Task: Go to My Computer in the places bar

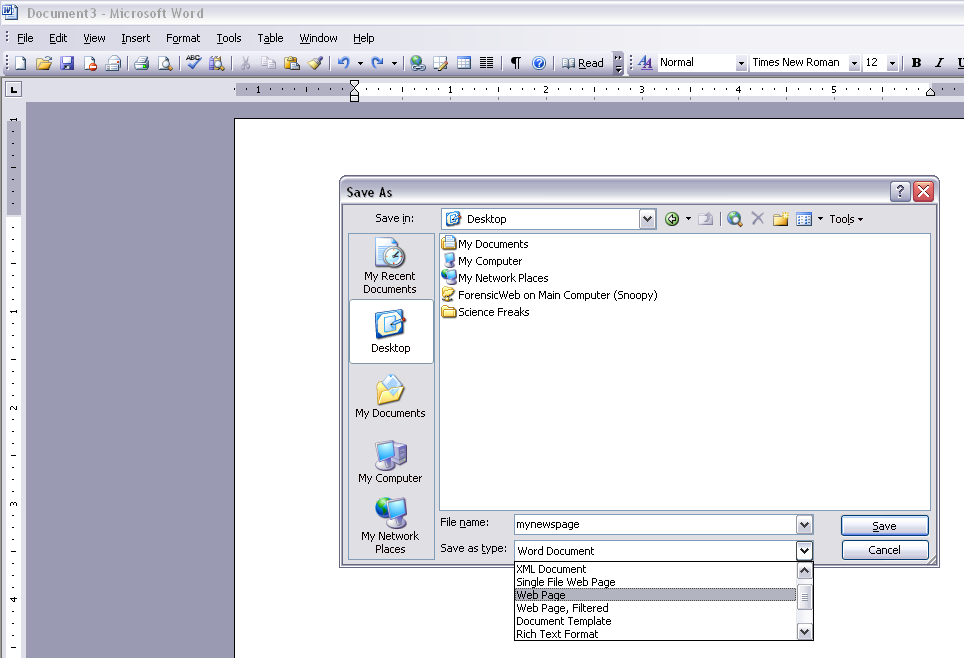Action: click(x=391, y=461)
